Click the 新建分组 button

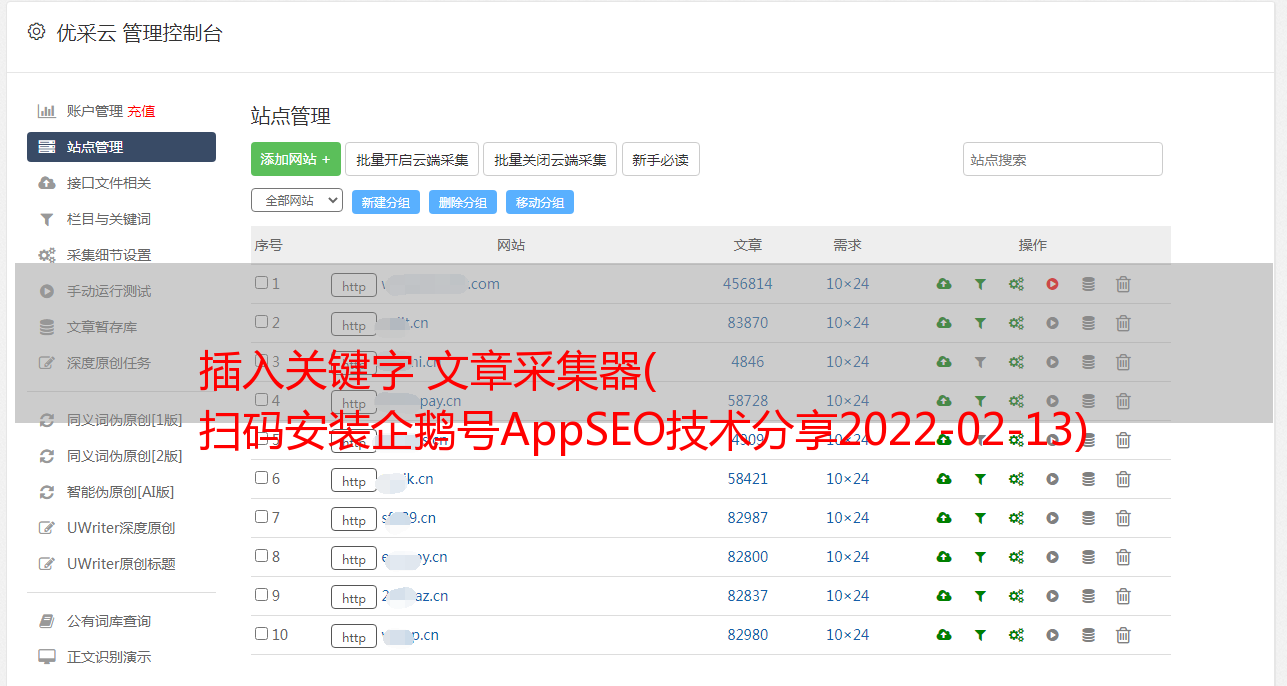(386, 202)
